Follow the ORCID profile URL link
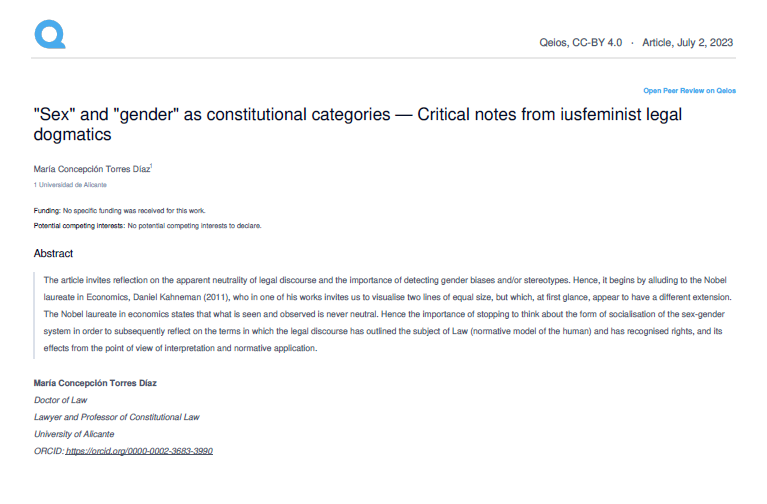Screen dimensions: 767x504 pos(139,451)
